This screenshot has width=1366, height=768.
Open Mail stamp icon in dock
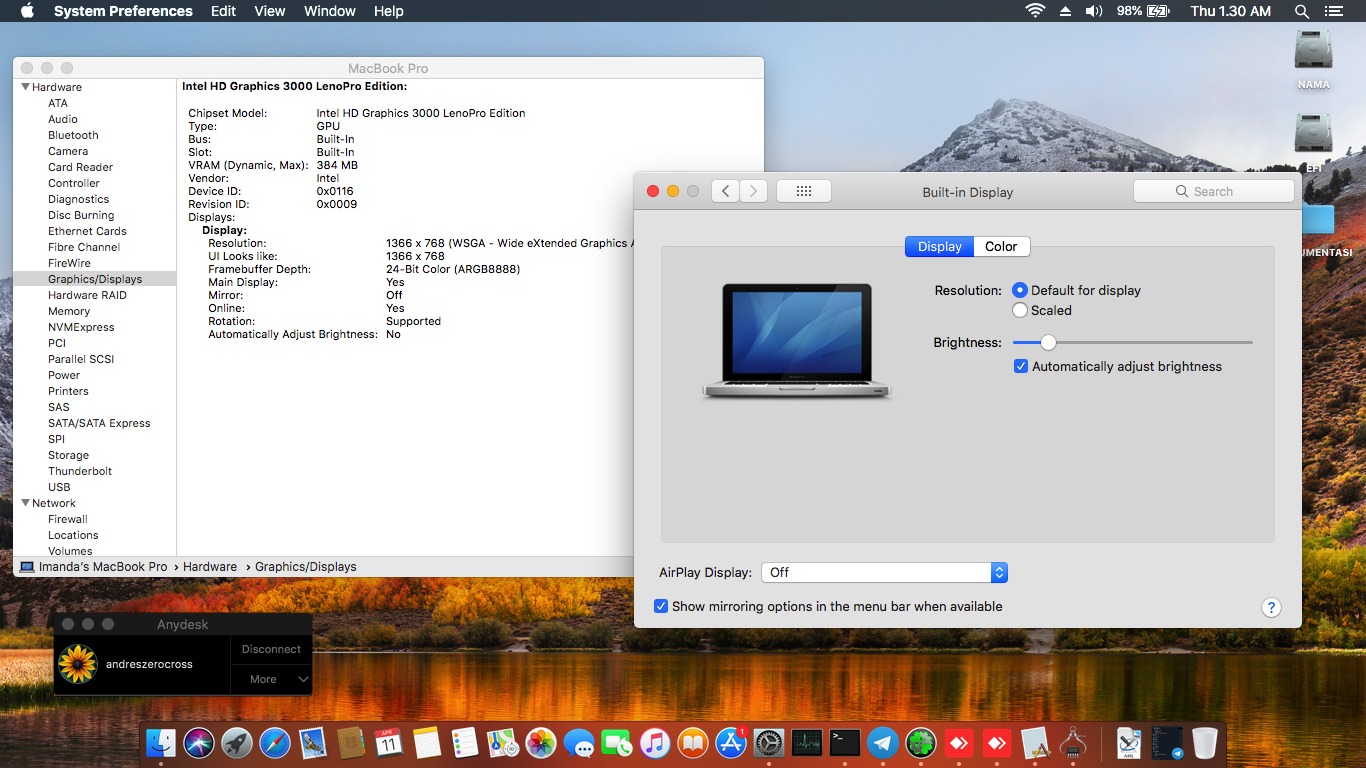[313, 743]
